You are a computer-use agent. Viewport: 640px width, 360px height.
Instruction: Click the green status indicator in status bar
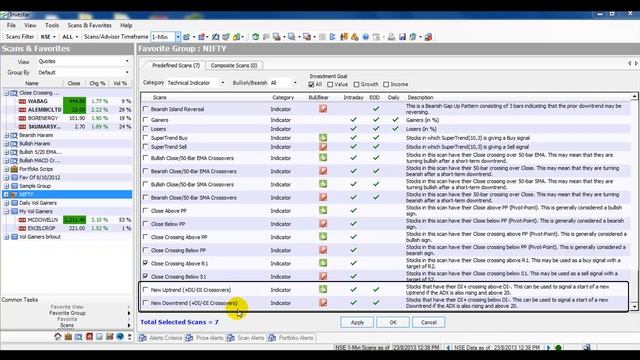pyautogui.click(x=558, y=347)
